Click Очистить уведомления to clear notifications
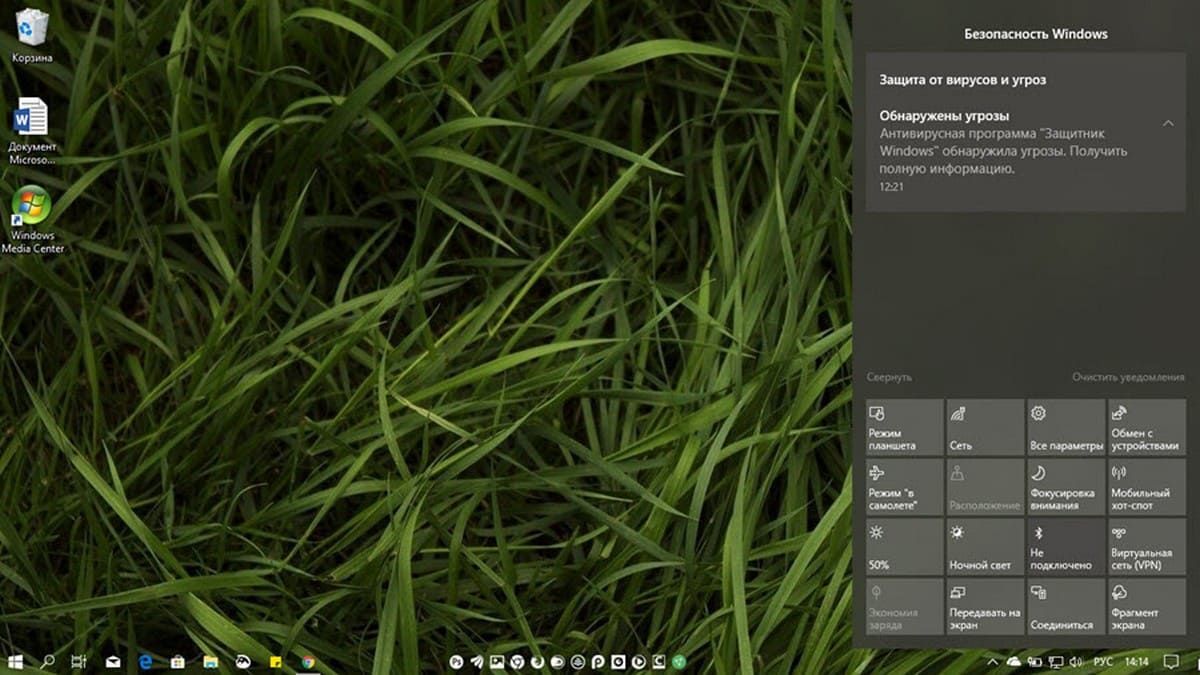 coord(1128,377)
